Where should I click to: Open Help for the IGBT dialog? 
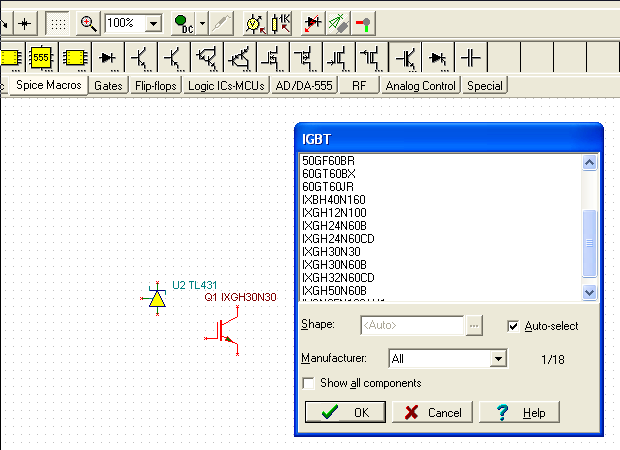tap(520, 412)
